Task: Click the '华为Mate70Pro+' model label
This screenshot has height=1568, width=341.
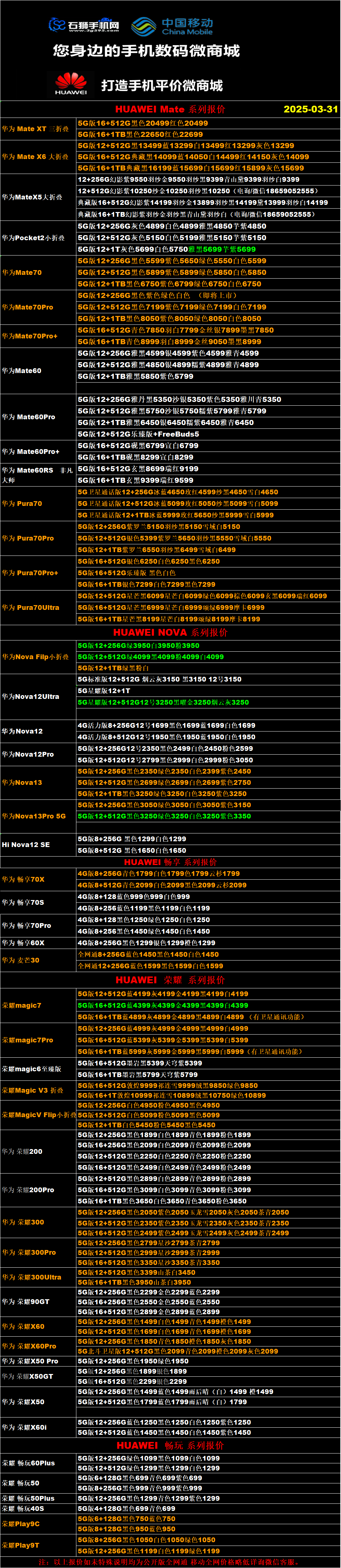Action: [x=30, y=336]
